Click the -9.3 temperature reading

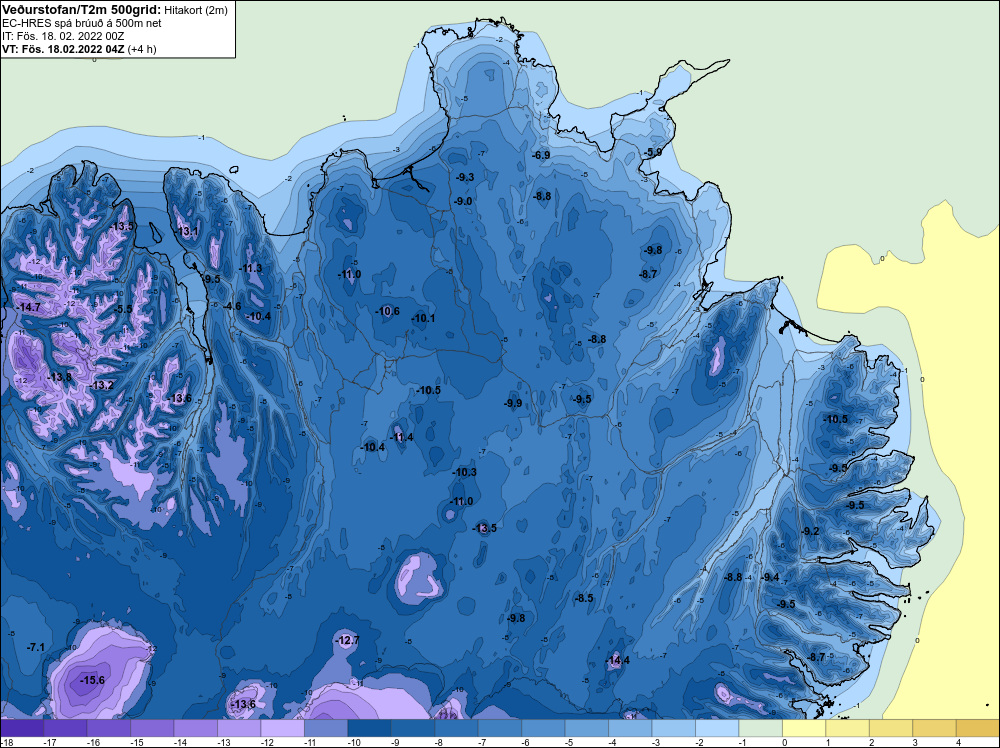click(465, 177)
